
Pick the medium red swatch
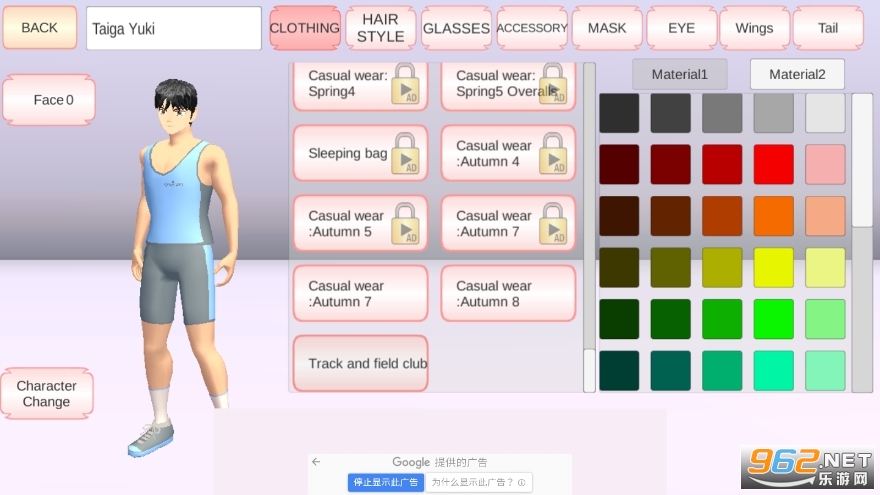[x=722, y=164]
